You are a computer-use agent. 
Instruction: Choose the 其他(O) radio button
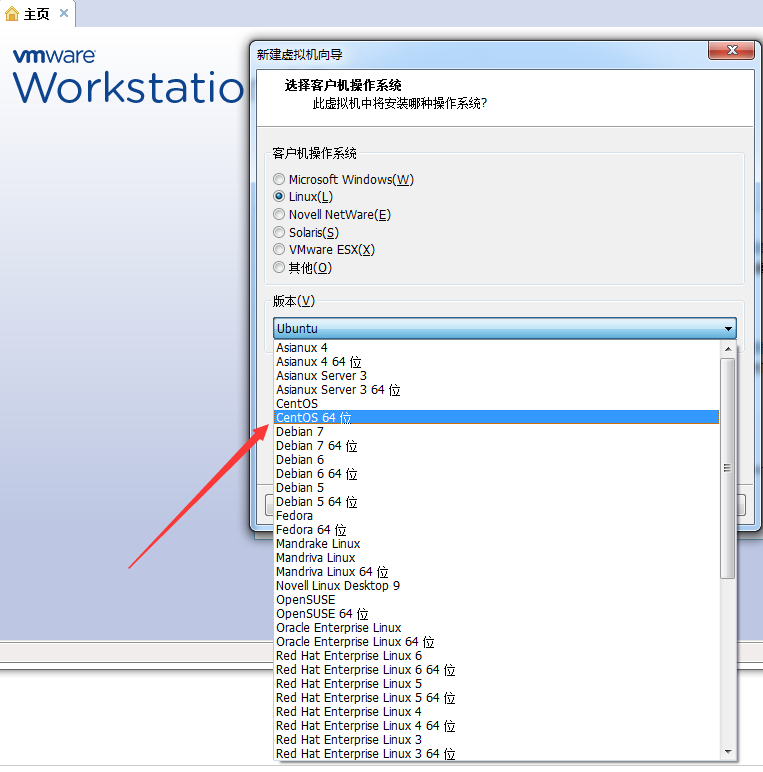280,268
